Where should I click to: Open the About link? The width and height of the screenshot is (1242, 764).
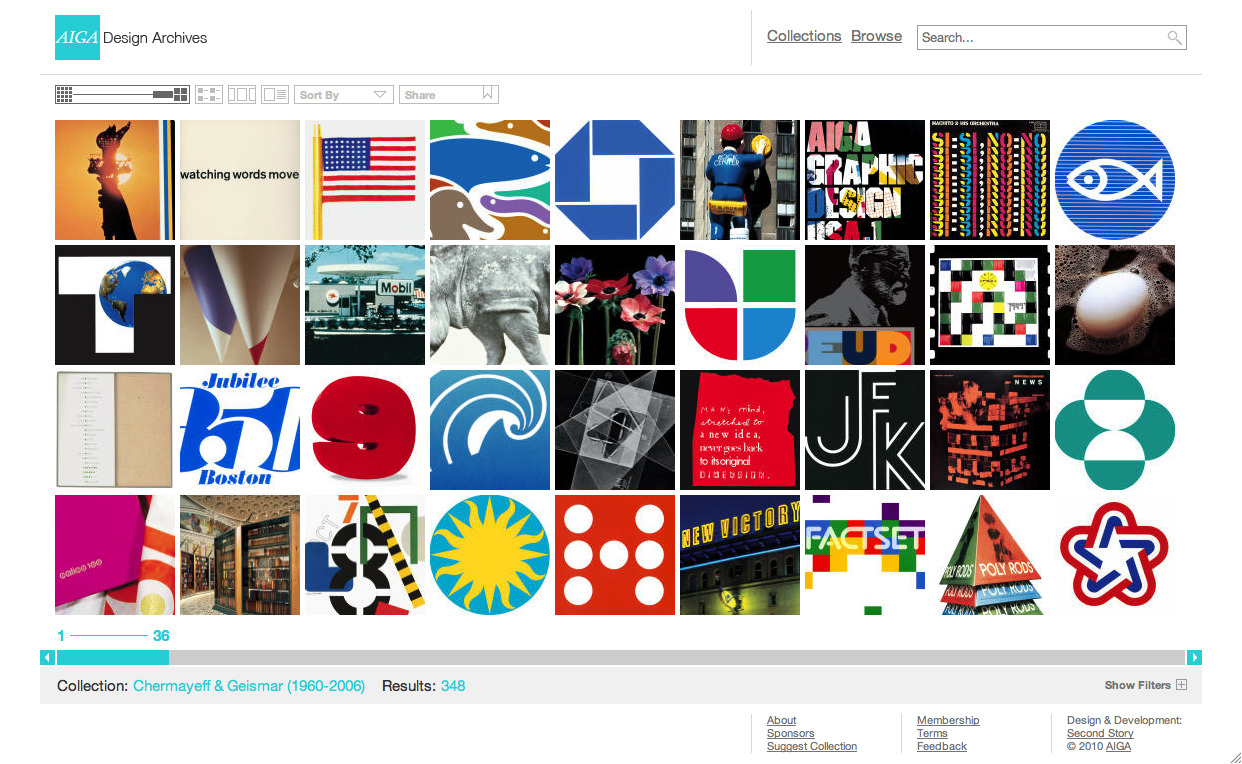[x=782, y=720]
